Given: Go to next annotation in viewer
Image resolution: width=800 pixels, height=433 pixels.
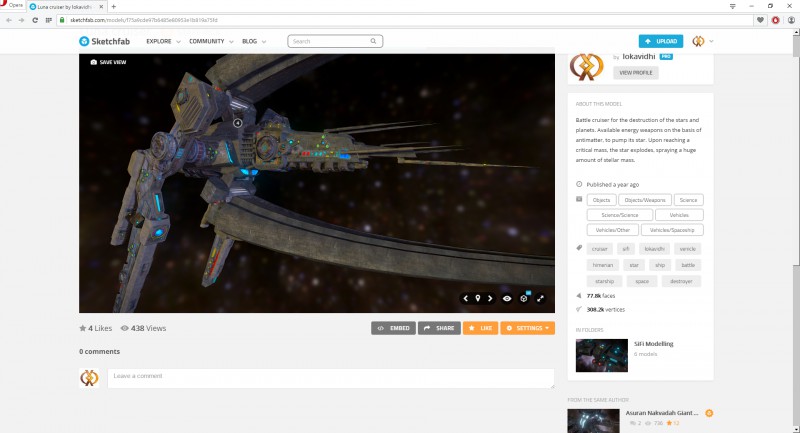Looking at the screenshot, I should pos(490,298).
